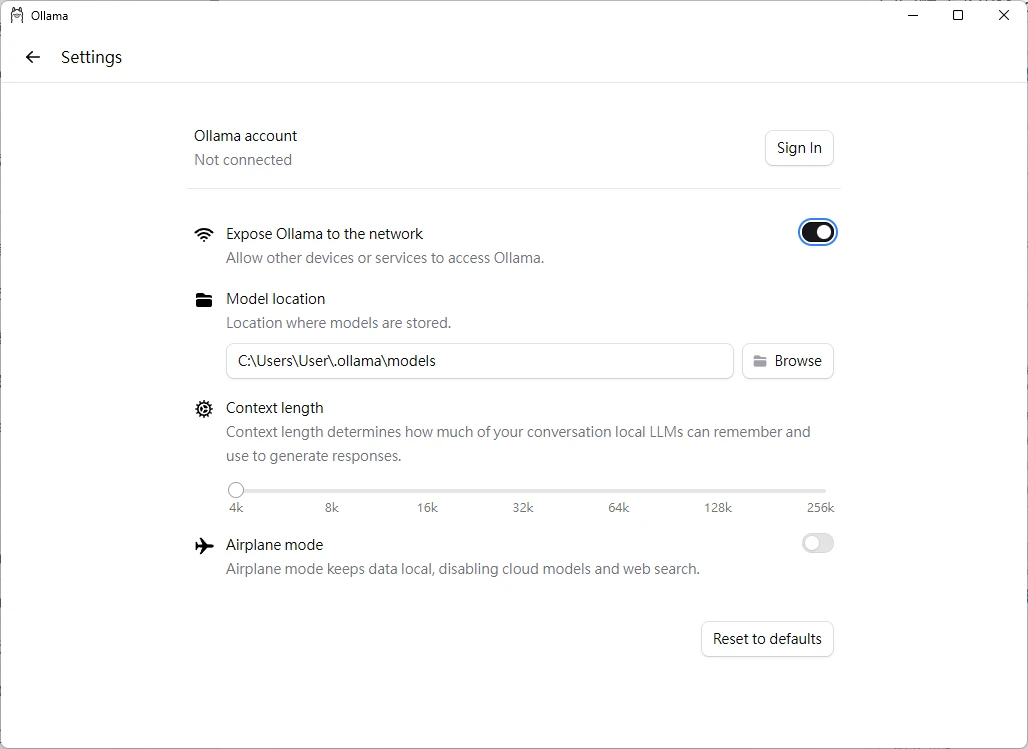The width and height of the screenshot is (1028, 749).
Task: Browse for a model location folder
Action: (788, 361)
